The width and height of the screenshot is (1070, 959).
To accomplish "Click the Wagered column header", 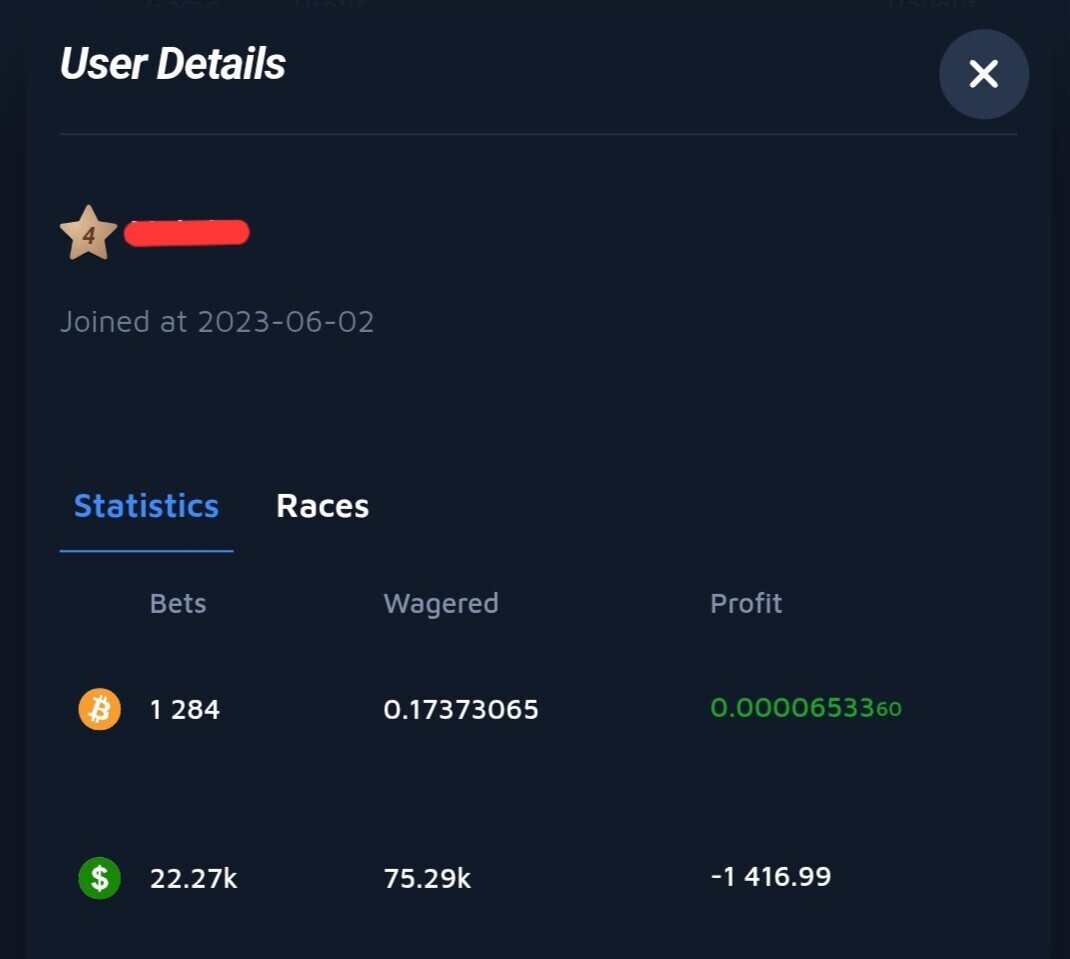I will coord(441,604).
